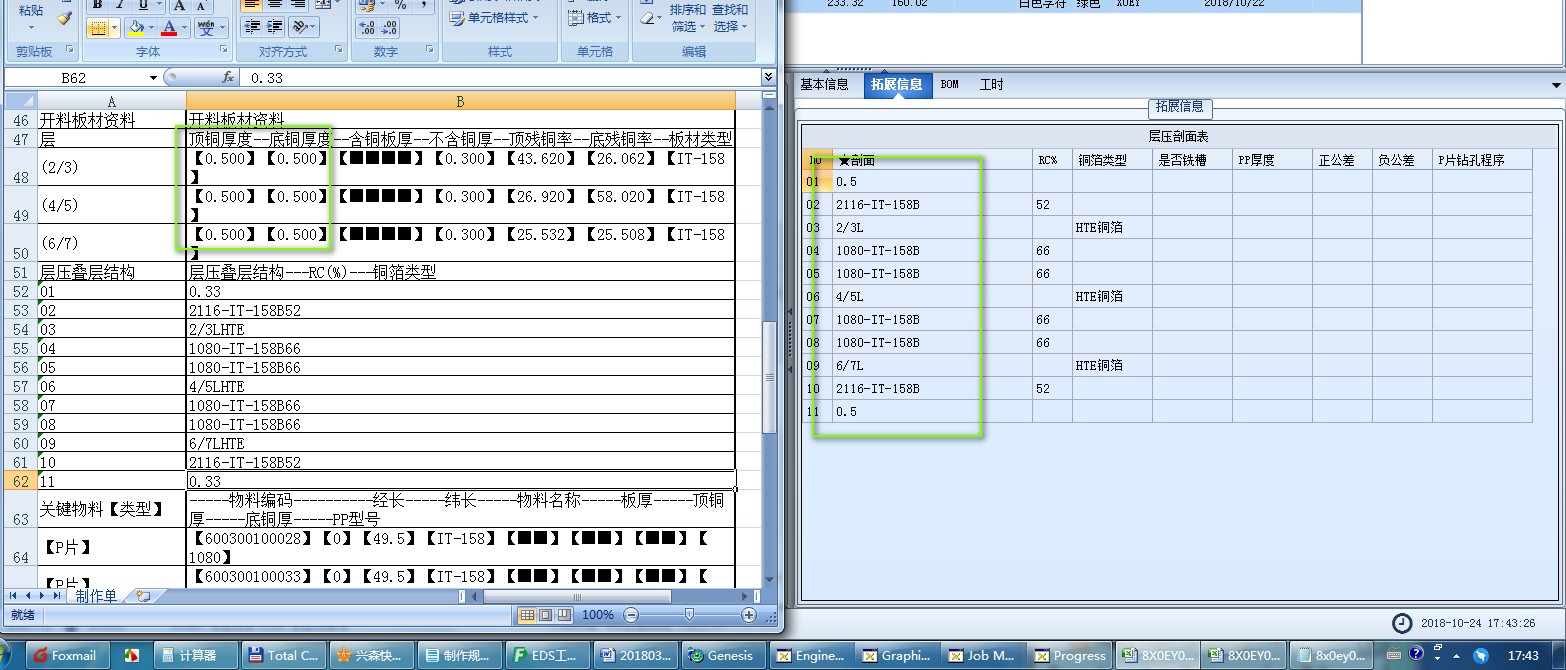Click the red font color A icon

click(x=169, y=28)
